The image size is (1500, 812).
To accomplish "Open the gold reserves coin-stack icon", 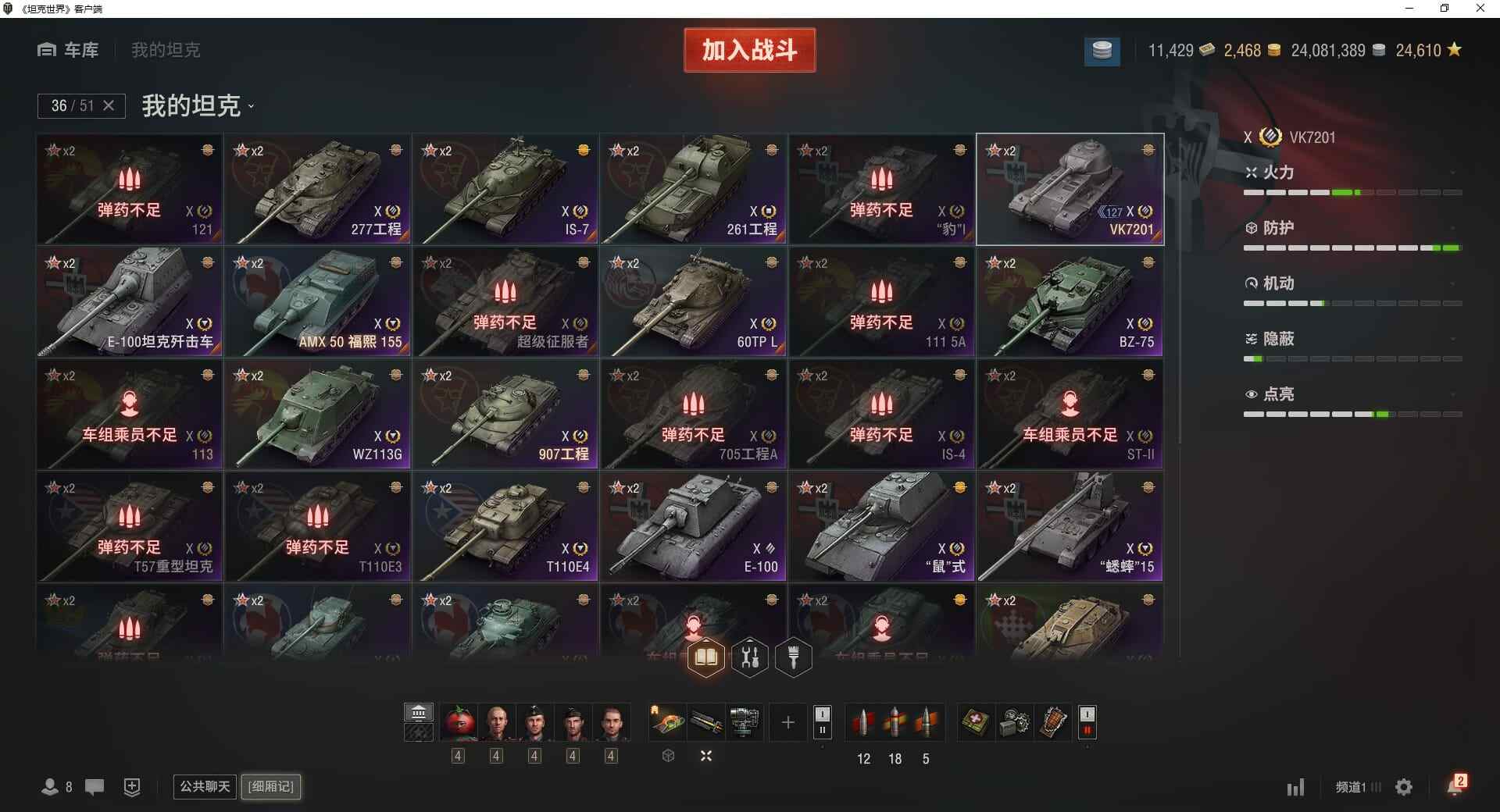I will point(1102,51).
